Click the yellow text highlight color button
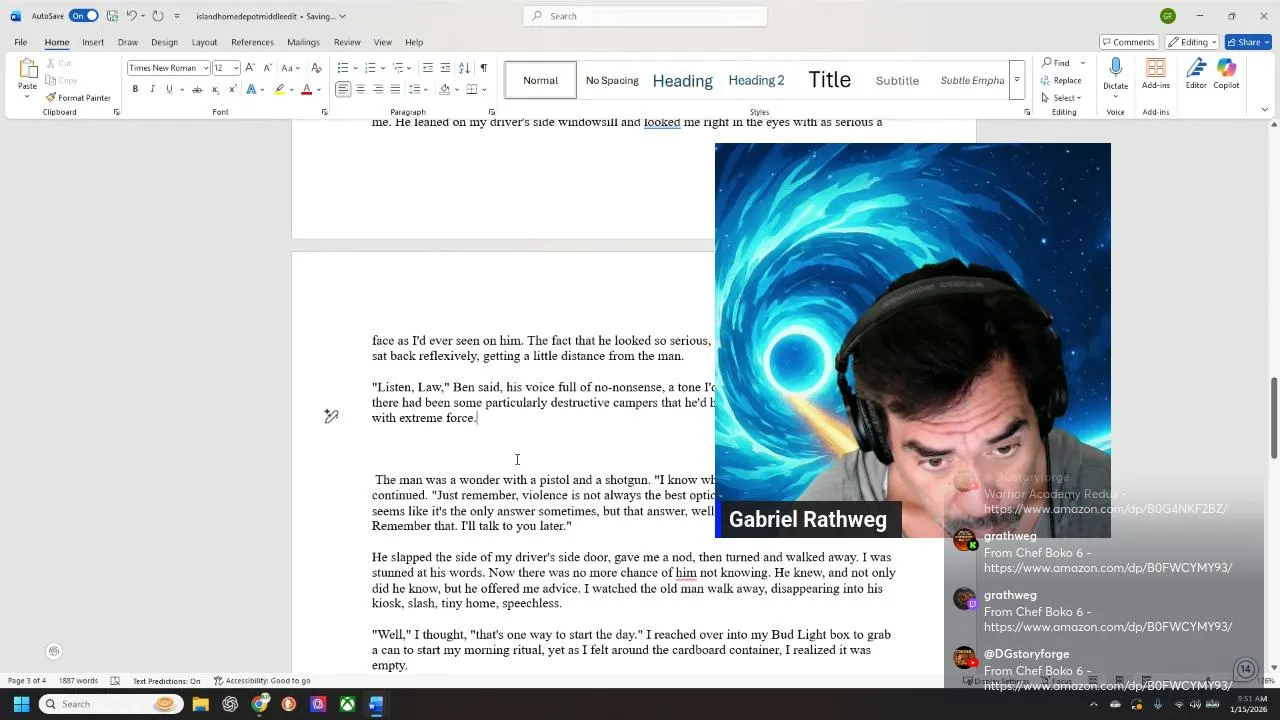 point(279,89)
